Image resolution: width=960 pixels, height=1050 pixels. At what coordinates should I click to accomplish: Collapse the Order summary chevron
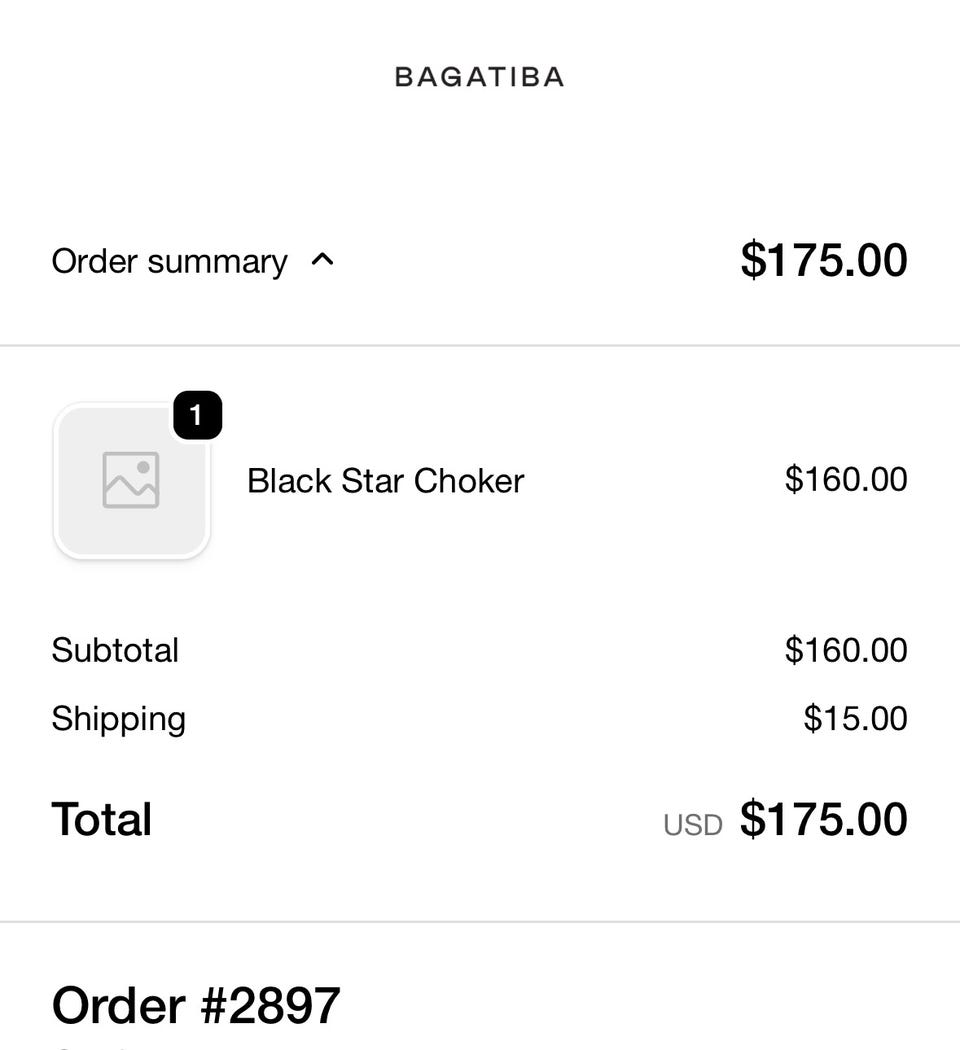click(x=322, y=260)
